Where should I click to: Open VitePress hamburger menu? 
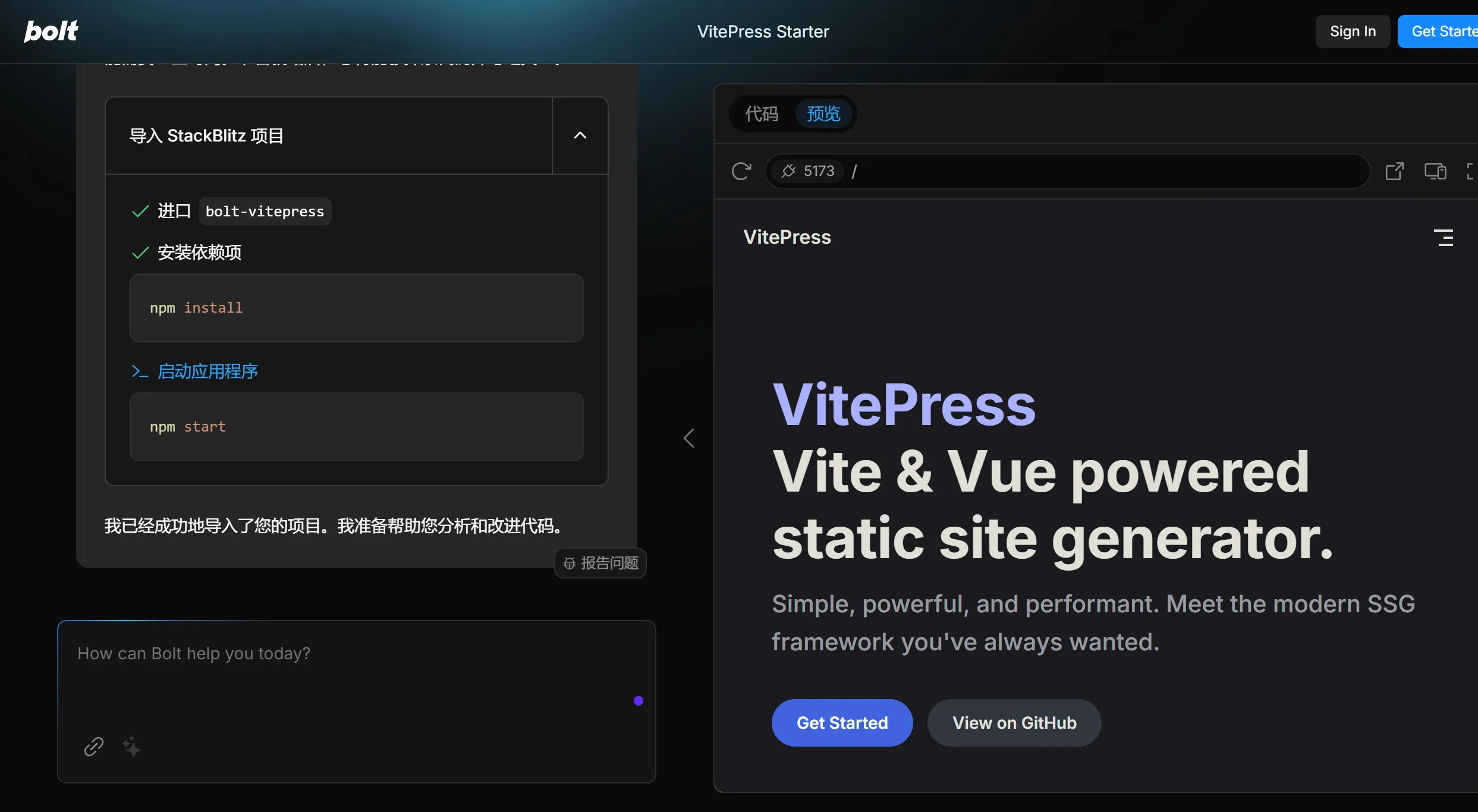click(x=1443, y=238)
